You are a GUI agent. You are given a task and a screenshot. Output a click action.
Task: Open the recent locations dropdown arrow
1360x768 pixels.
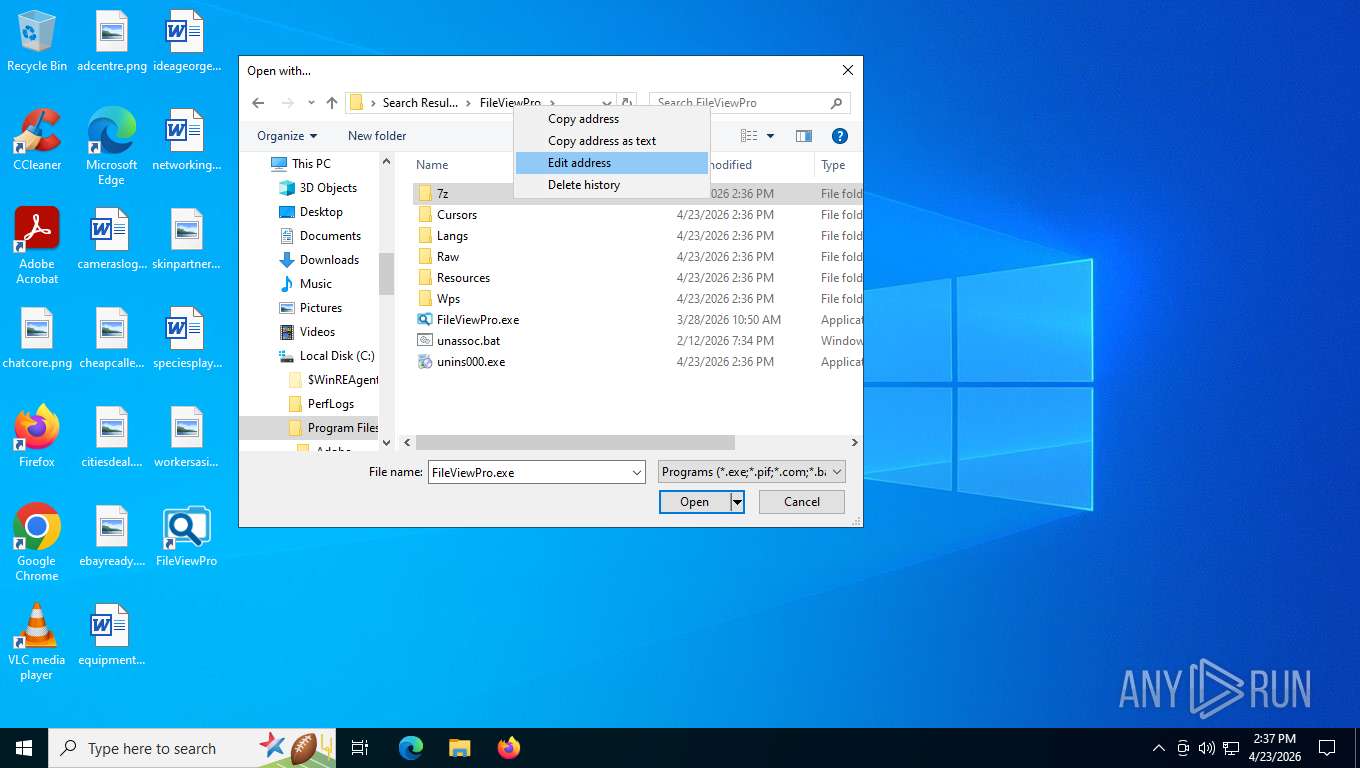pyautogui.click(x=311, y=103)
